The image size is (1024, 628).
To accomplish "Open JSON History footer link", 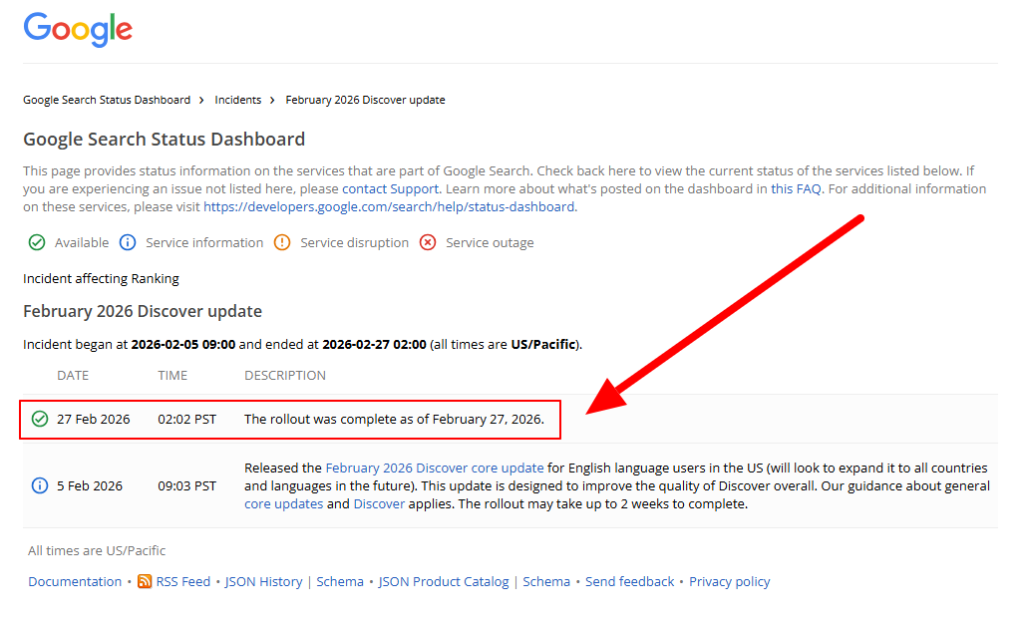I will coord(263,582).
